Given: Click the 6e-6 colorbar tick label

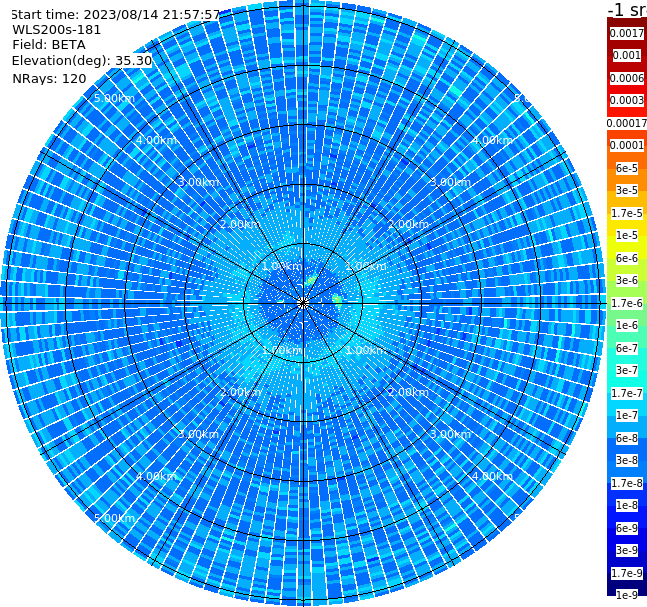Looking at the screenshot, I should 627,258.
